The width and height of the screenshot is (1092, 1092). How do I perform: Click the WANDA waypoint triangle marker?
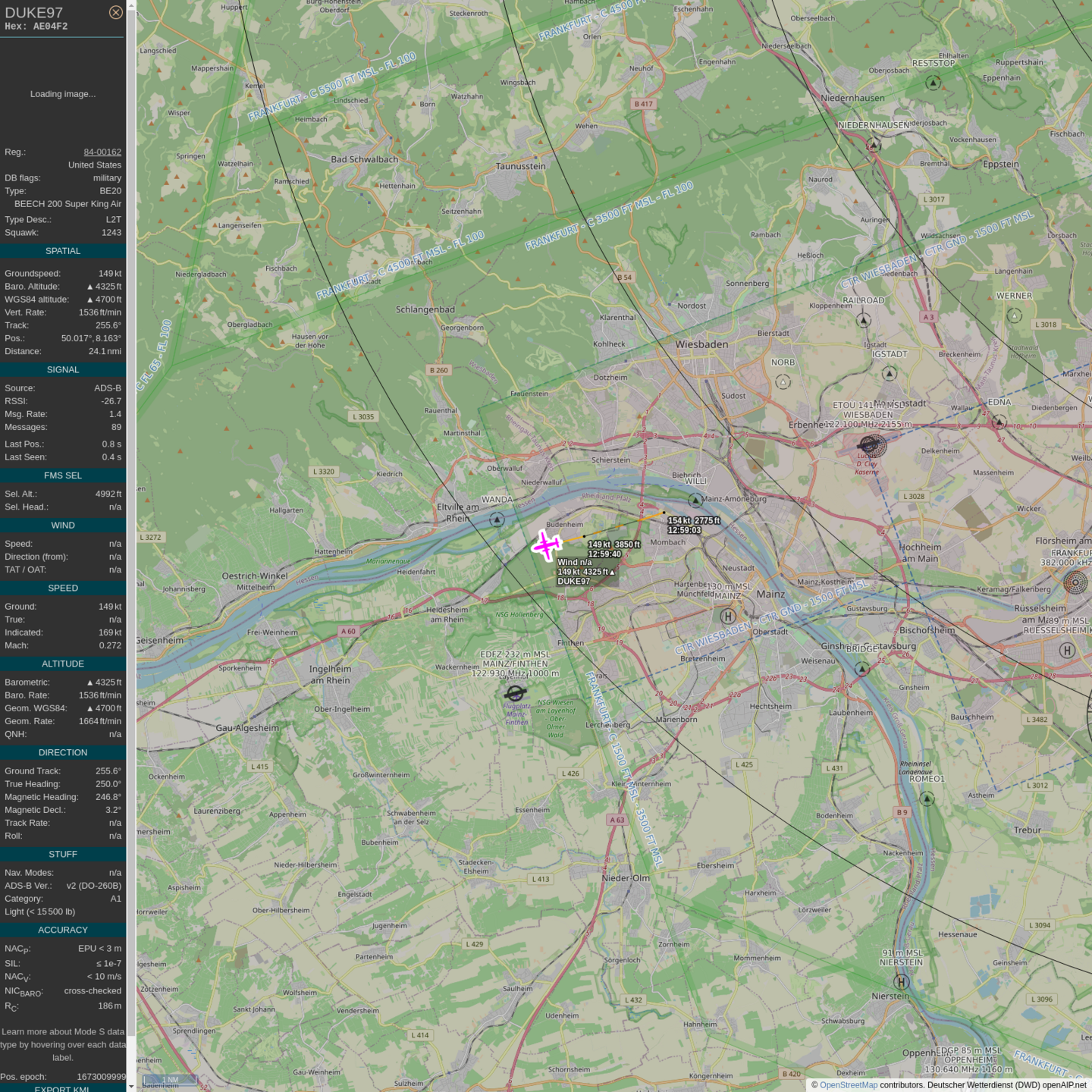[497, 519]
